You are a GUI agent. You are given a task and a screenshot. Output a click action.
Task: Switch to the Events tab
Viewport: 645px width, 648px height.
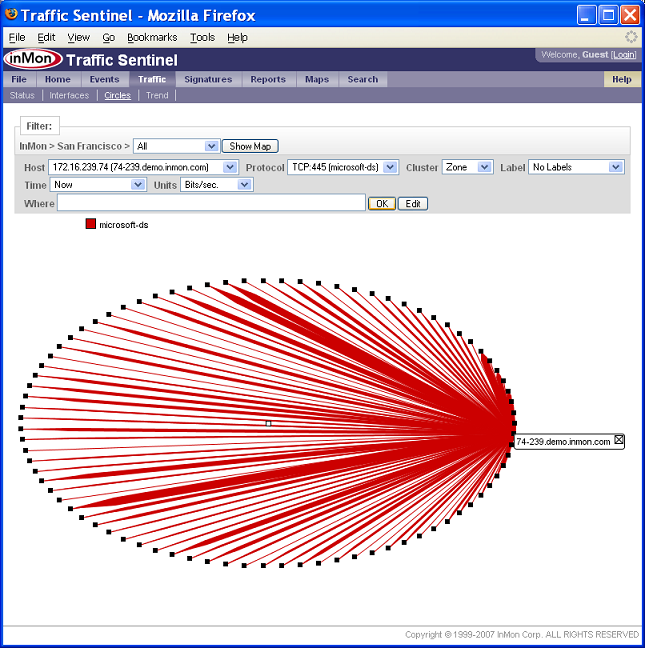pyautogui.click(x=104, y=79)
